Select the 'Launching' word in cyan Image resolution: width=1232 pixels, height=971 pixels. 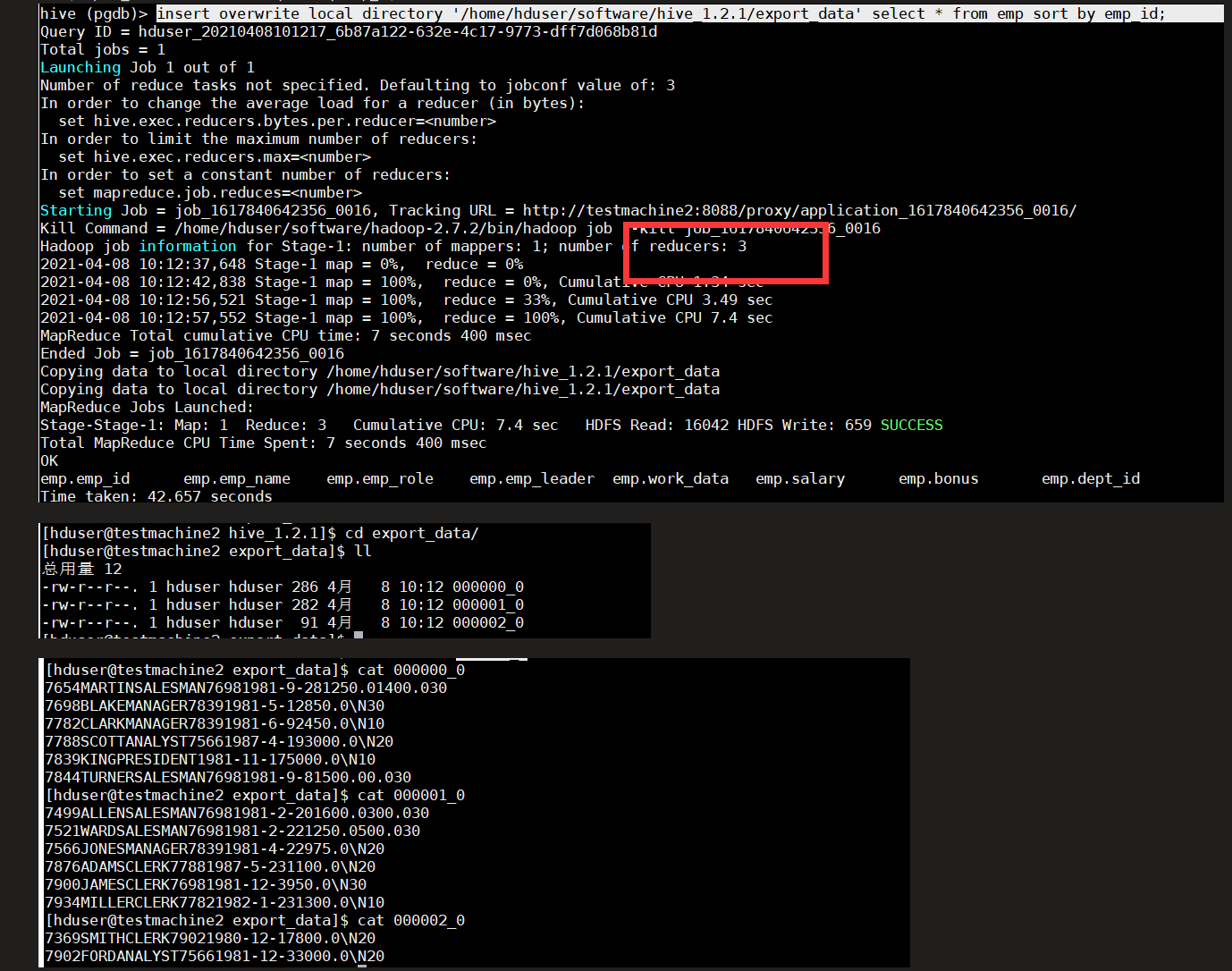tap(80, 67)
